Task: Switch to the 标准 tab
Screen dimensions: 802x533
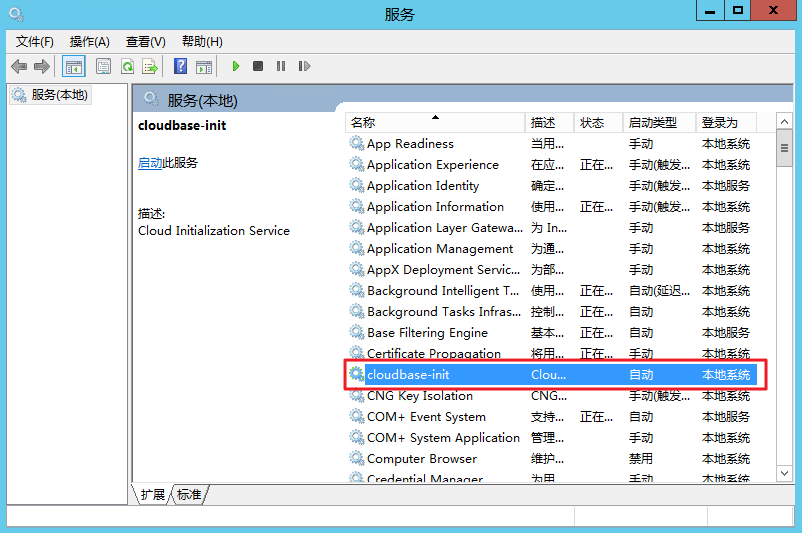Action: pyautogui.click(x=189, y=495)
